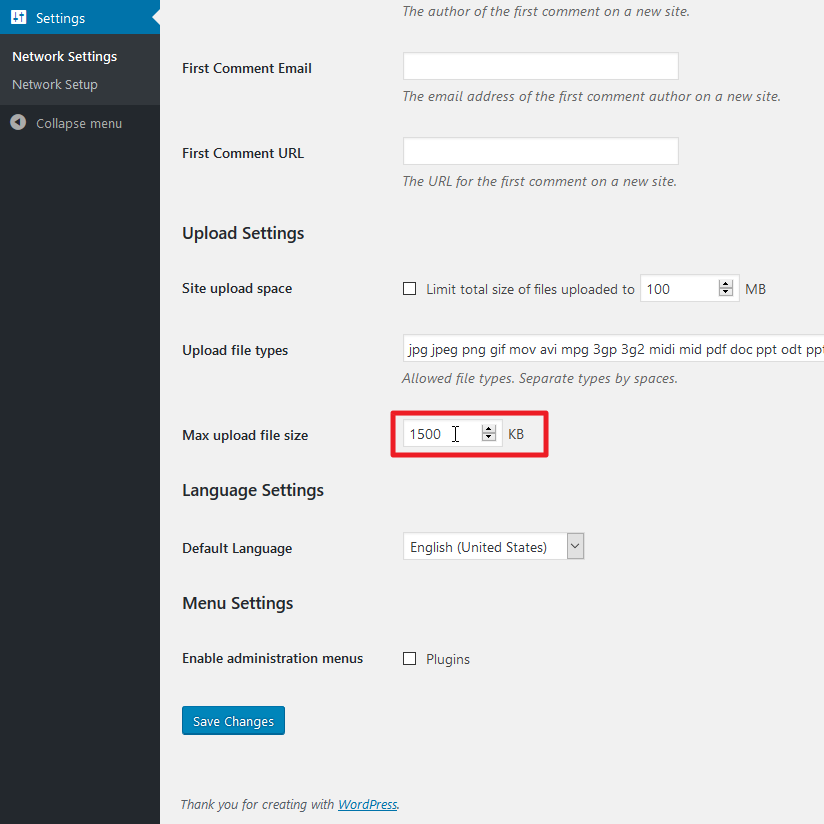Enable the limit total upload size checkbox
The image size is (824, 824).
[409, 289]
